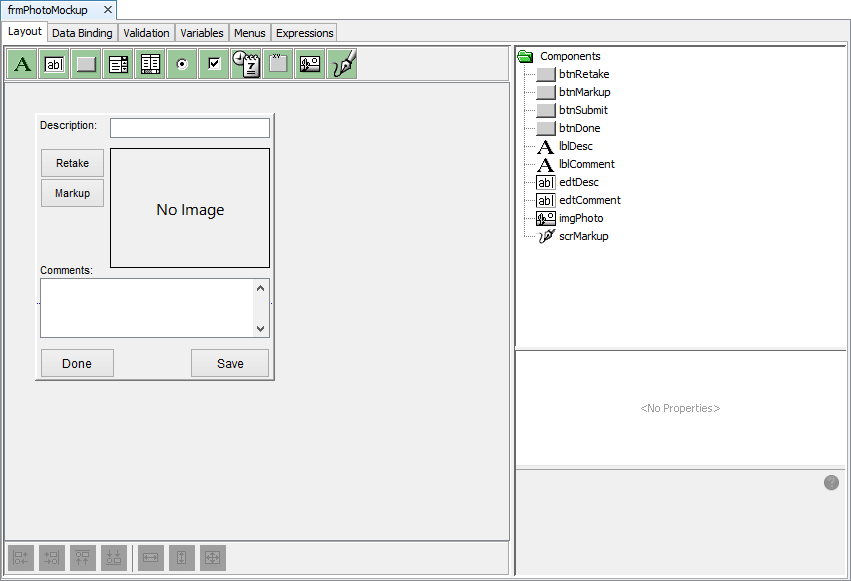Select the Label (A) component tool
Image resolution: width=851 pixels, height=581 pixels.
[x=23, y=64]
